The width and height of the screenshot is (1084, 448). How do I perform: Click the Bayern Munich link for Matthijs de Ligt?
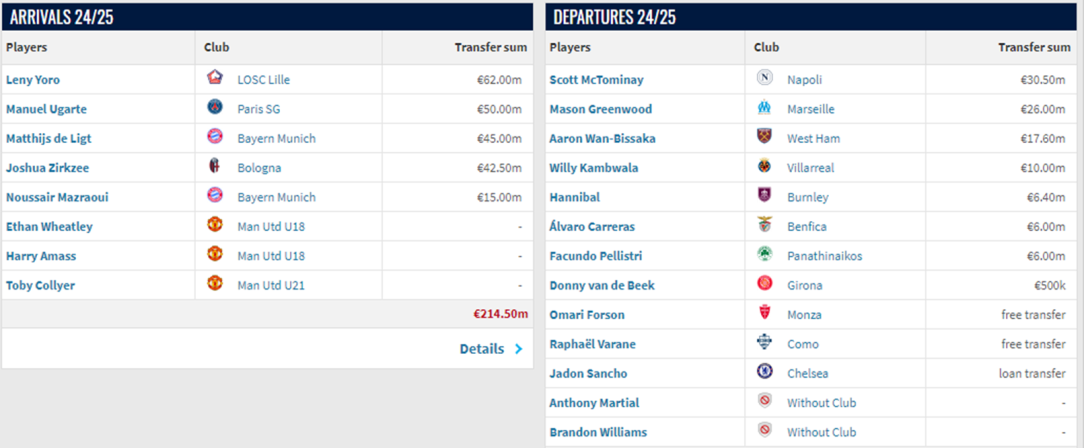[276, 138]
